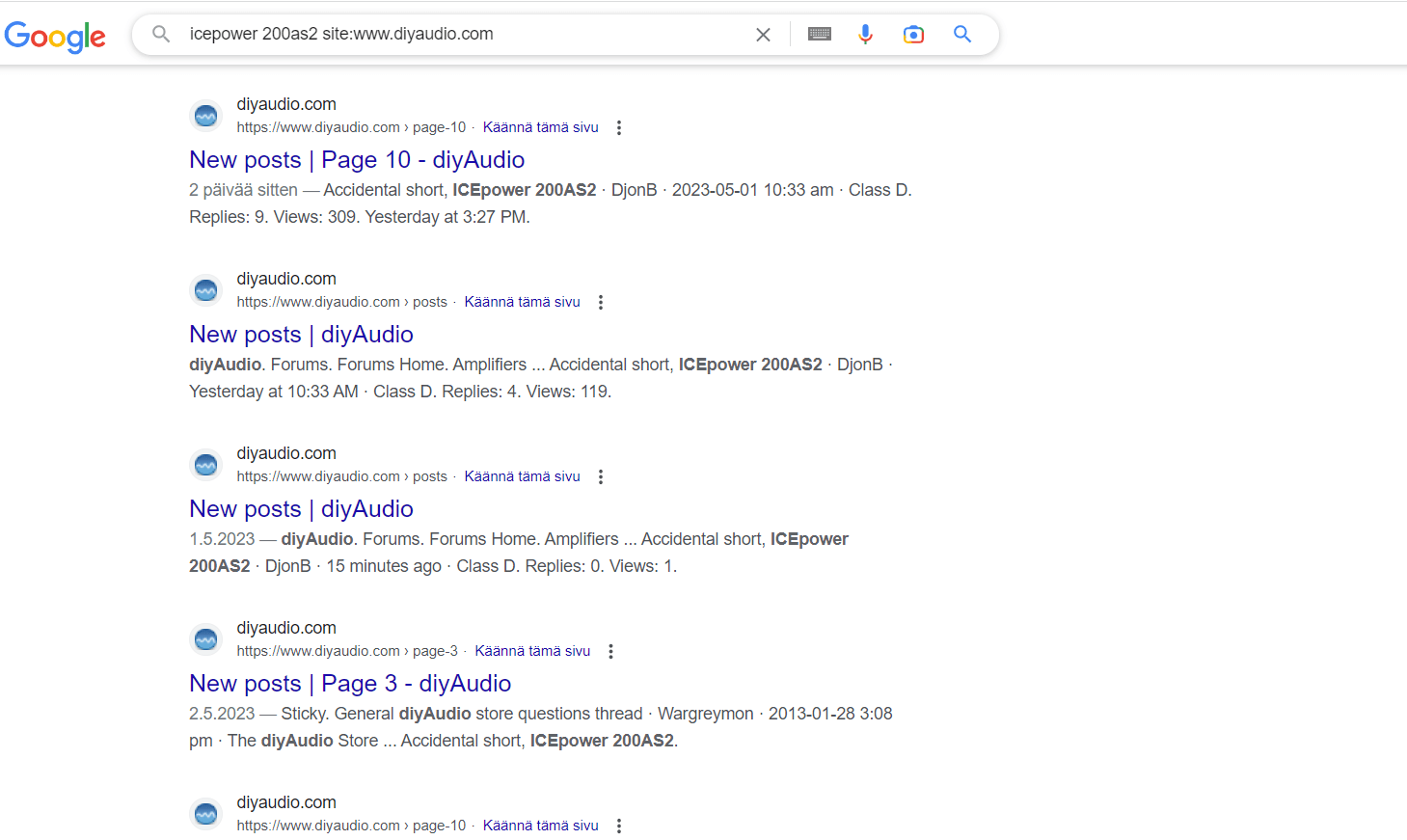
Task: Click the diyaudio favicon of the 'Yesterday at 10:33 AM' result
Action: [x=205, y=290]
